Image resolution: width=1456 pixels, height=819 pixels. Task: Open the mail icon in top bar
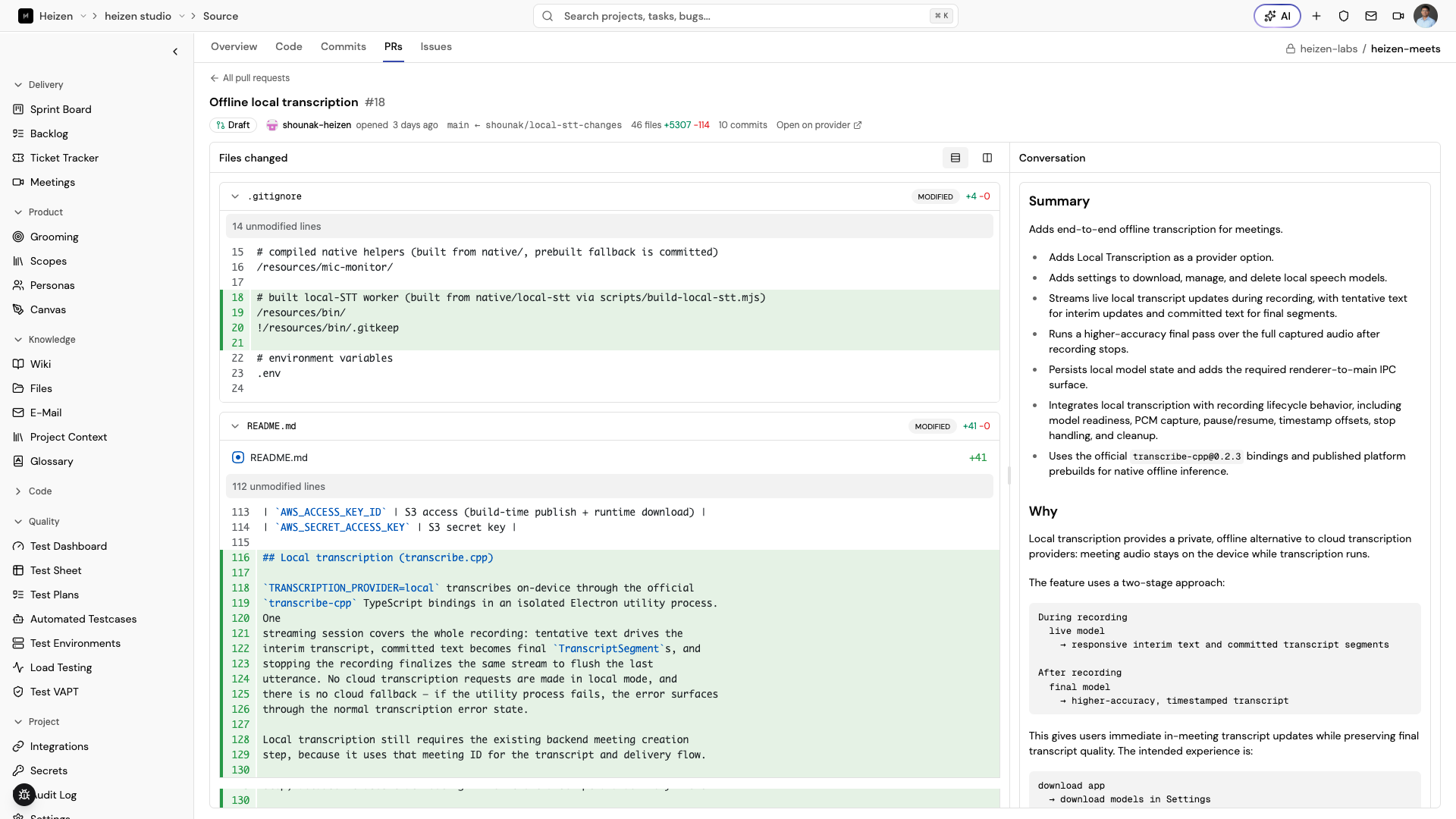coord(1371,16)
